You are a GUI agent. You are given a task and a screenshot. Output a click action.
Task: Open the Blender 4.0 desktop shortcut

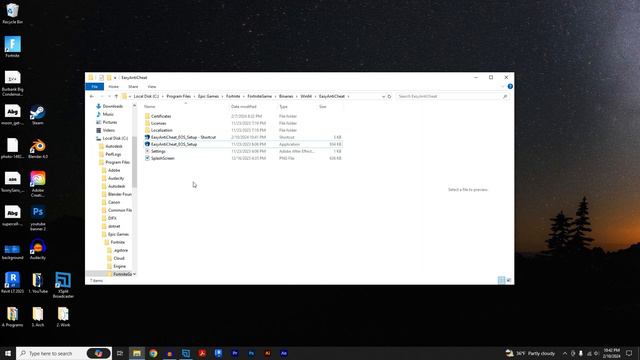coord(38,148)
